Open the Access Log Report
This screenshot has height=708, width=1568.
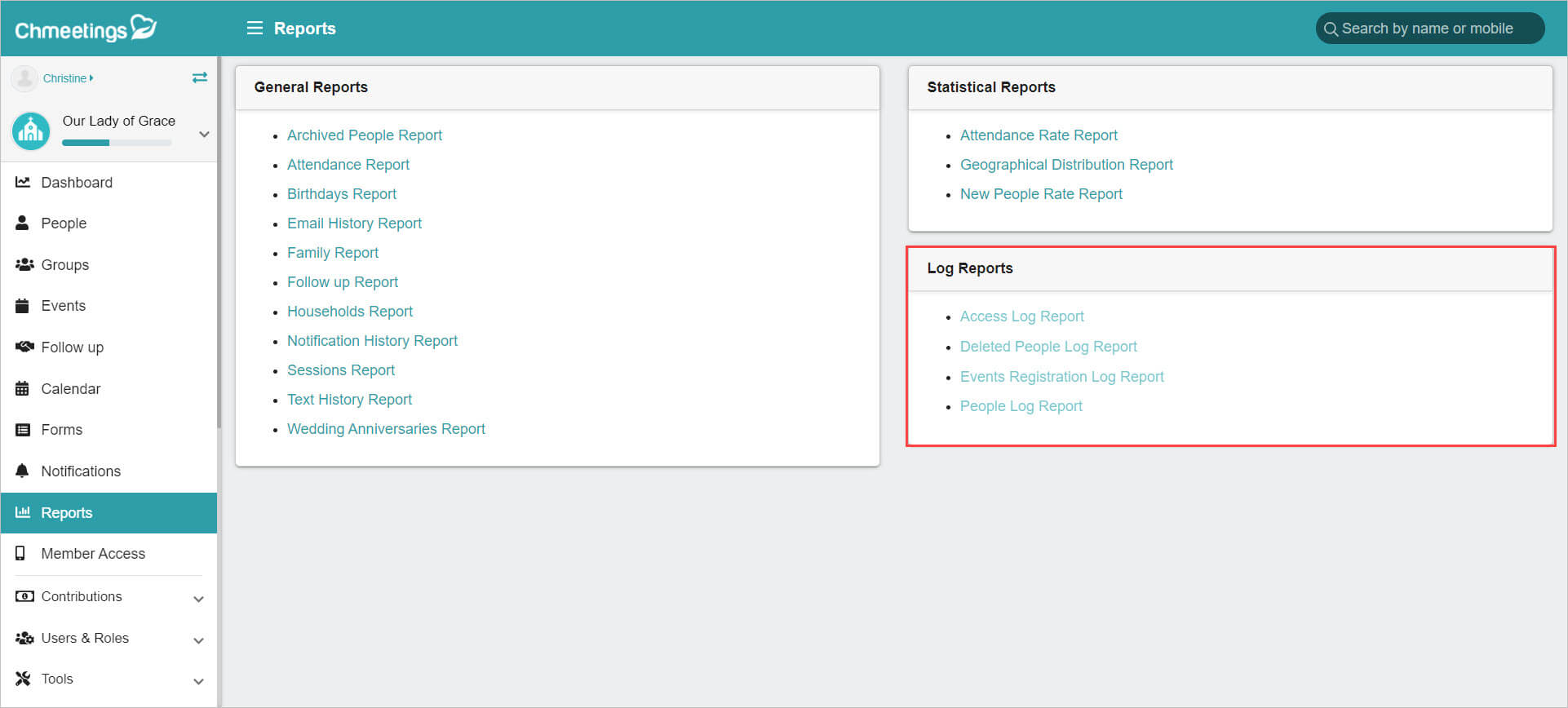tap(1021, 316)
